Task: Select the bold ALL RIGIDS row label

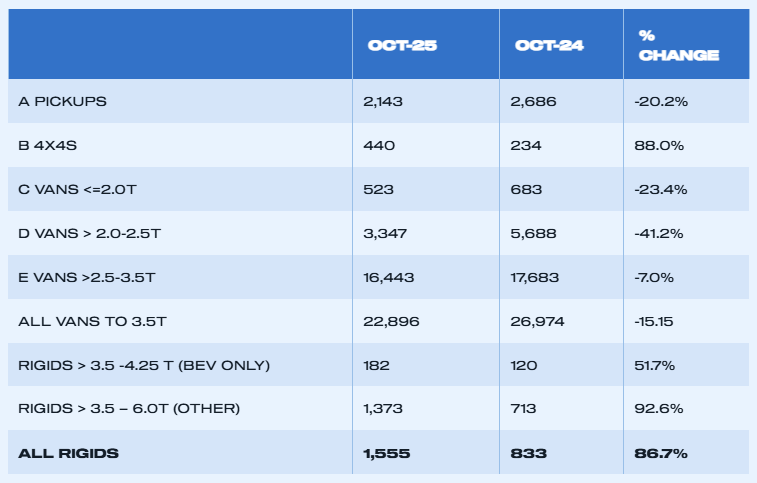Action: point(69,454)
